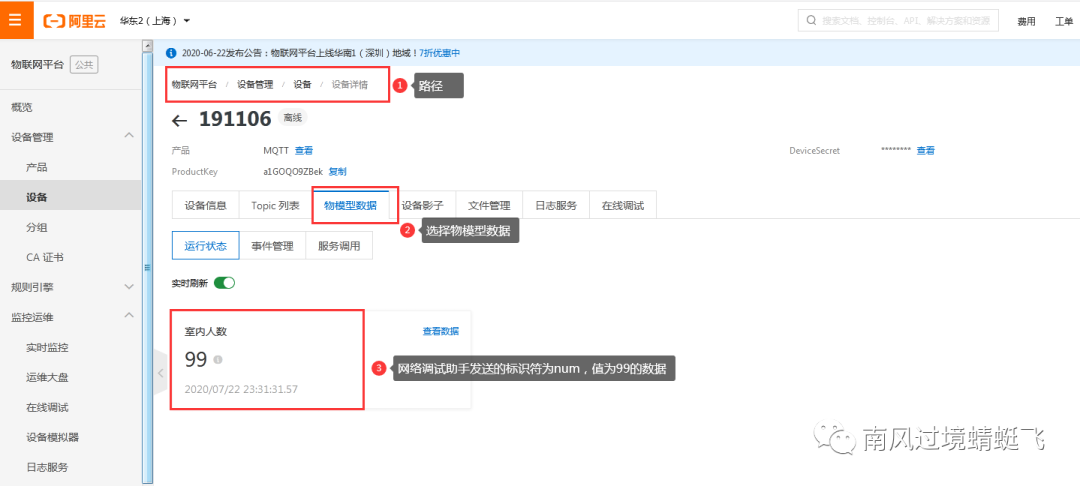Select 服务调用 sub-tab
This screenshot has width=1080, height=486.
339,246
